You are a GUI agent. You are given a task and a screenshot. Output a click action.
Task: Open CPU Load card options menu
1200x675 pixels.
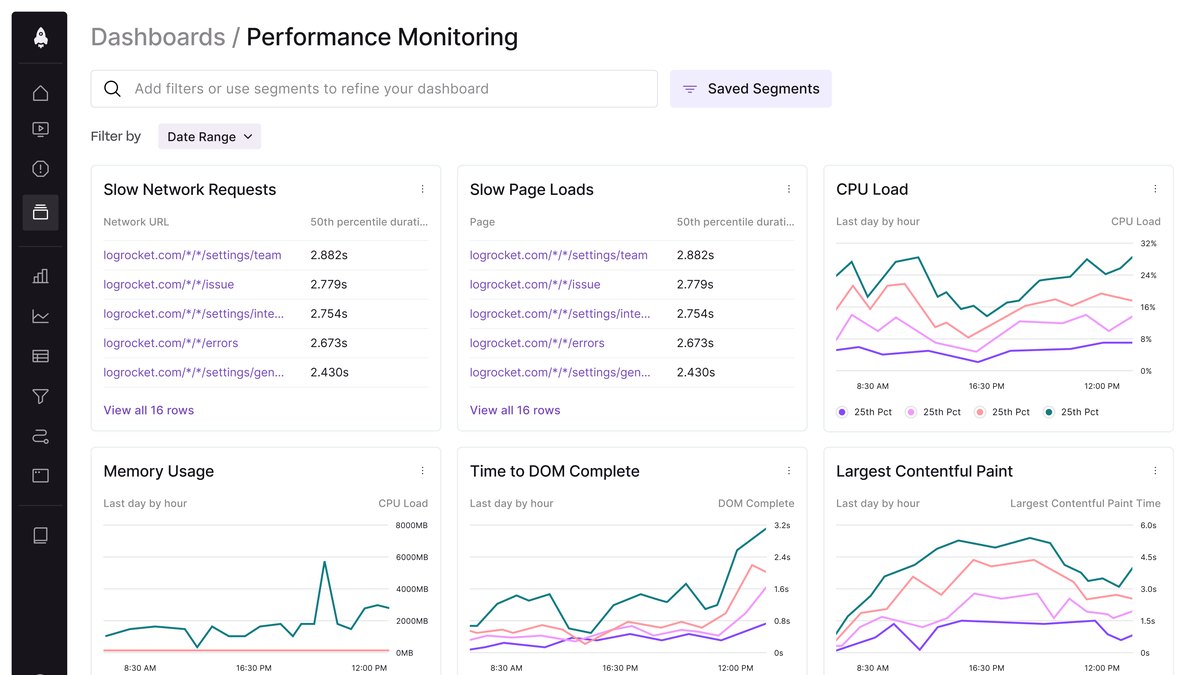1155,189
